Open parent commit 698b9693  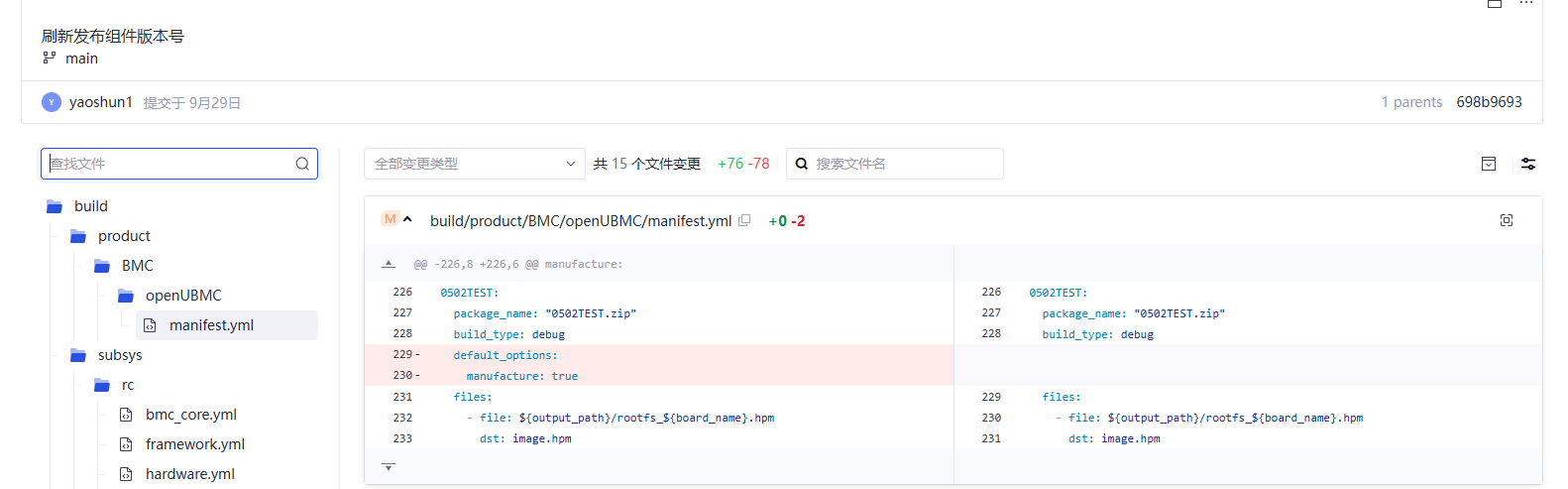pos(1488,102)
